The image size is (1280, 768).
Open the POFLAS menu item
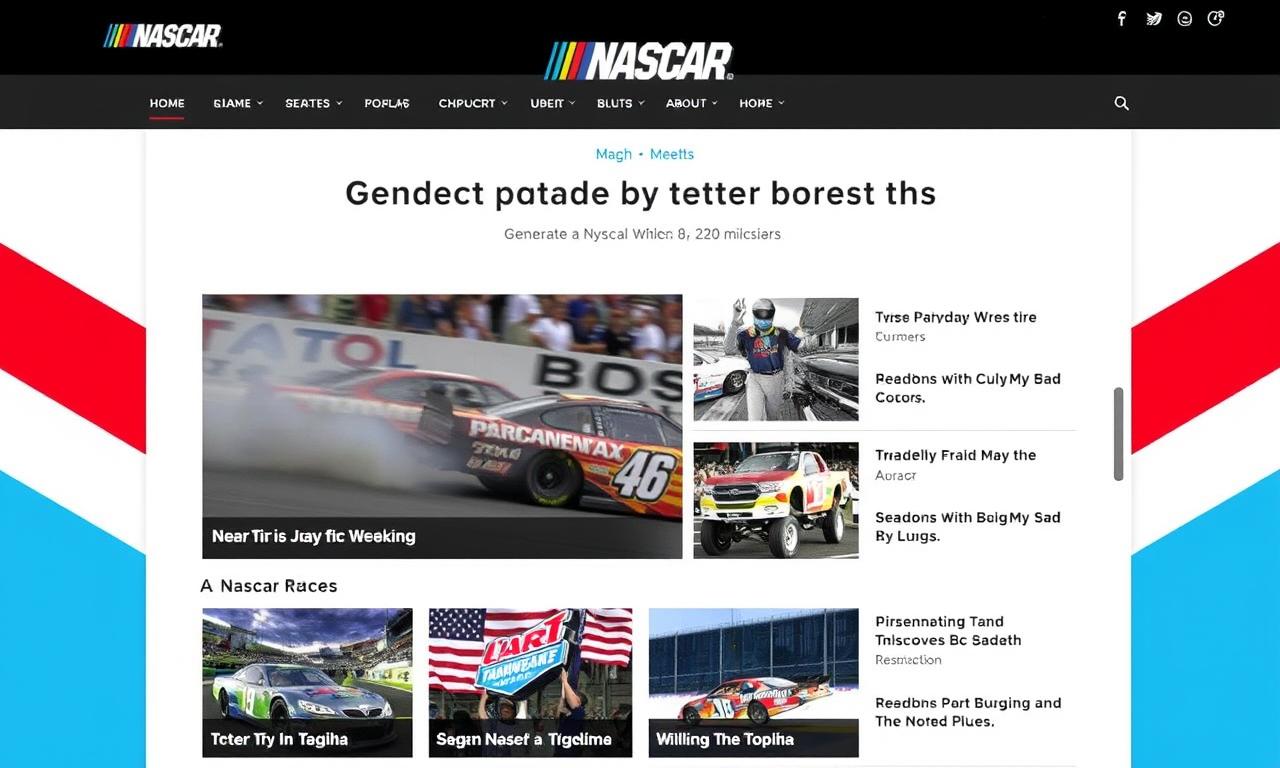pos(387,103)
